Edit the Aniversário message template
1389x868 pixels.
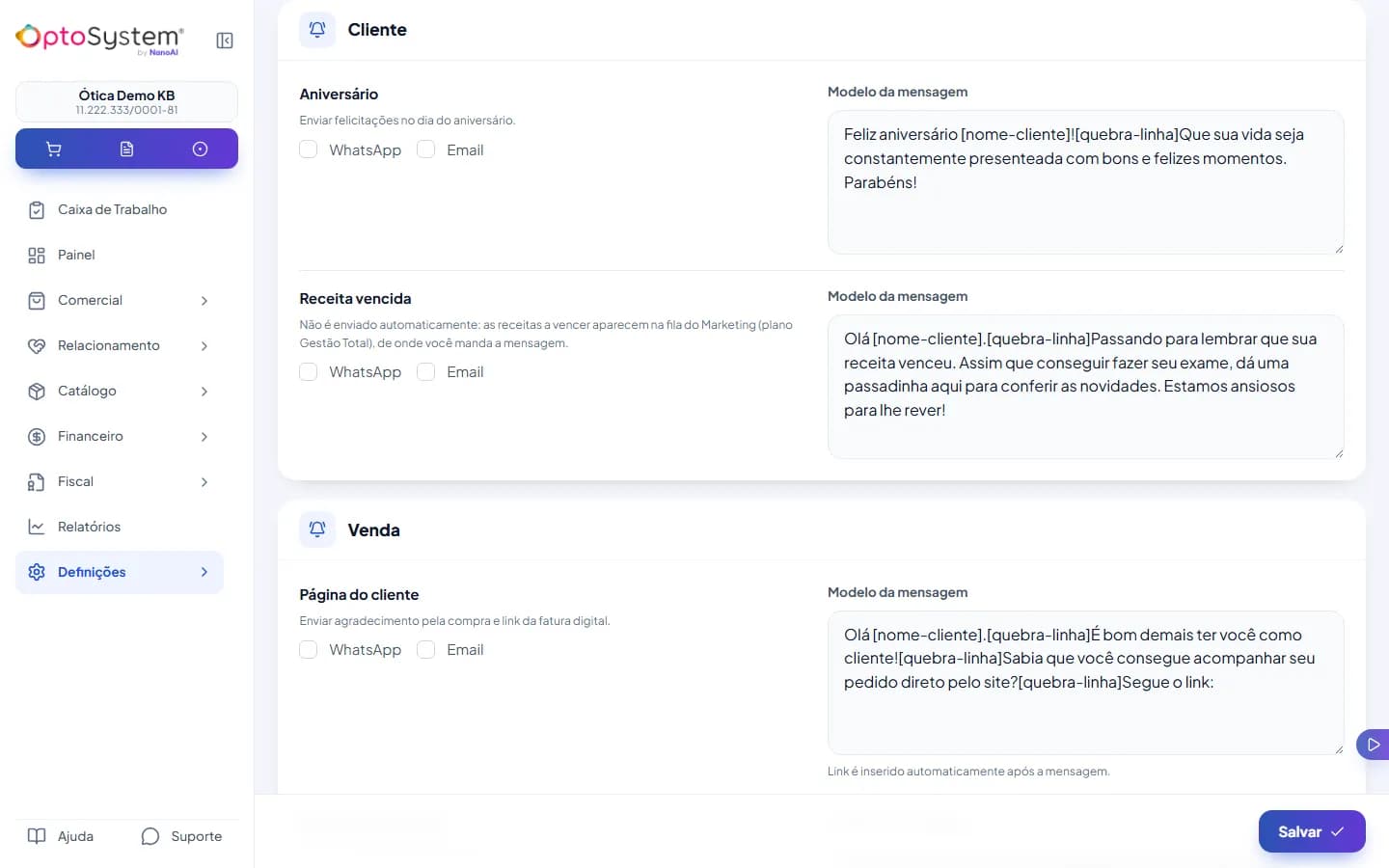point(1086,182)
